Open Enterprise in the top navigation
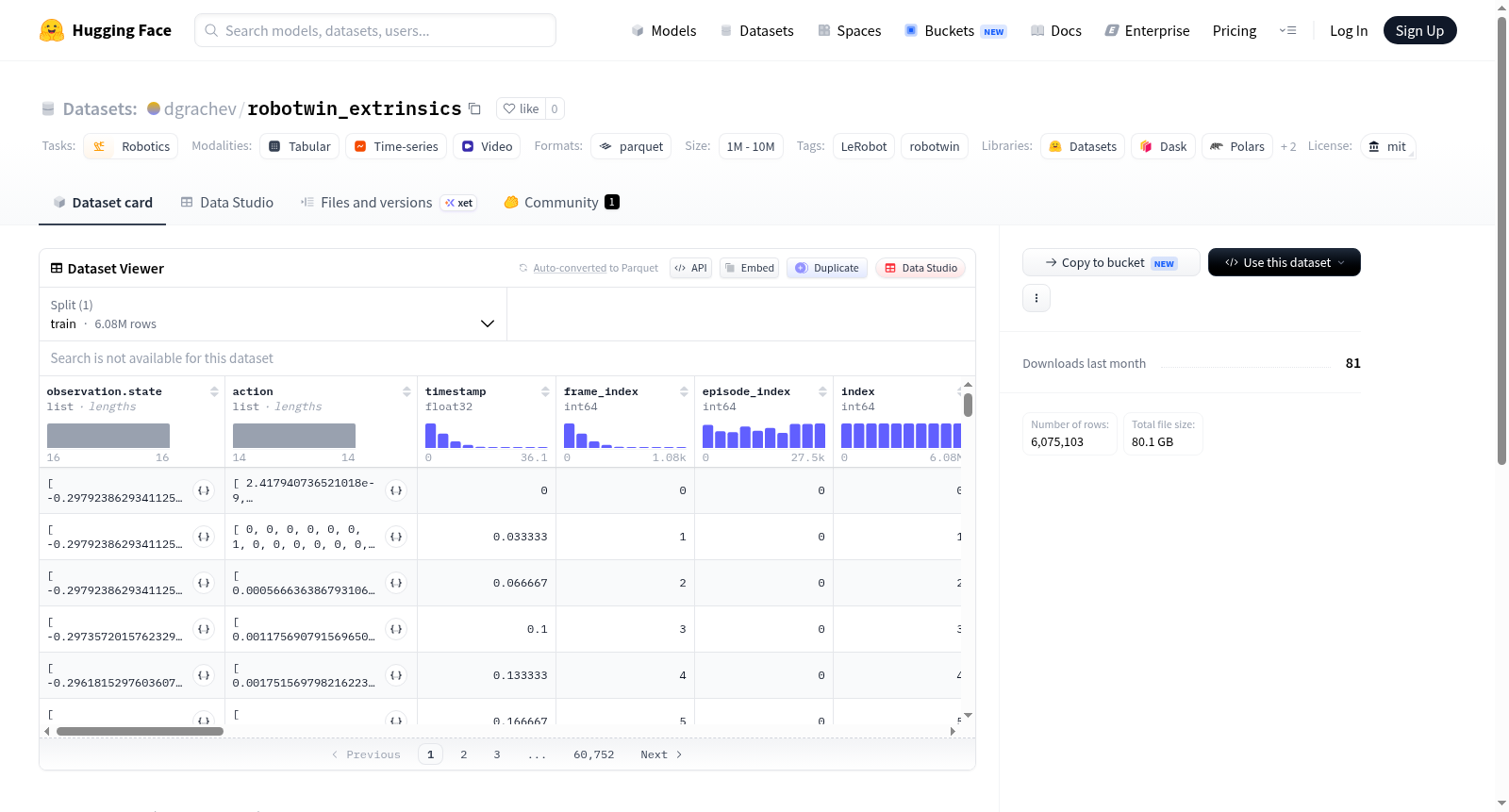 point(1148,30)
